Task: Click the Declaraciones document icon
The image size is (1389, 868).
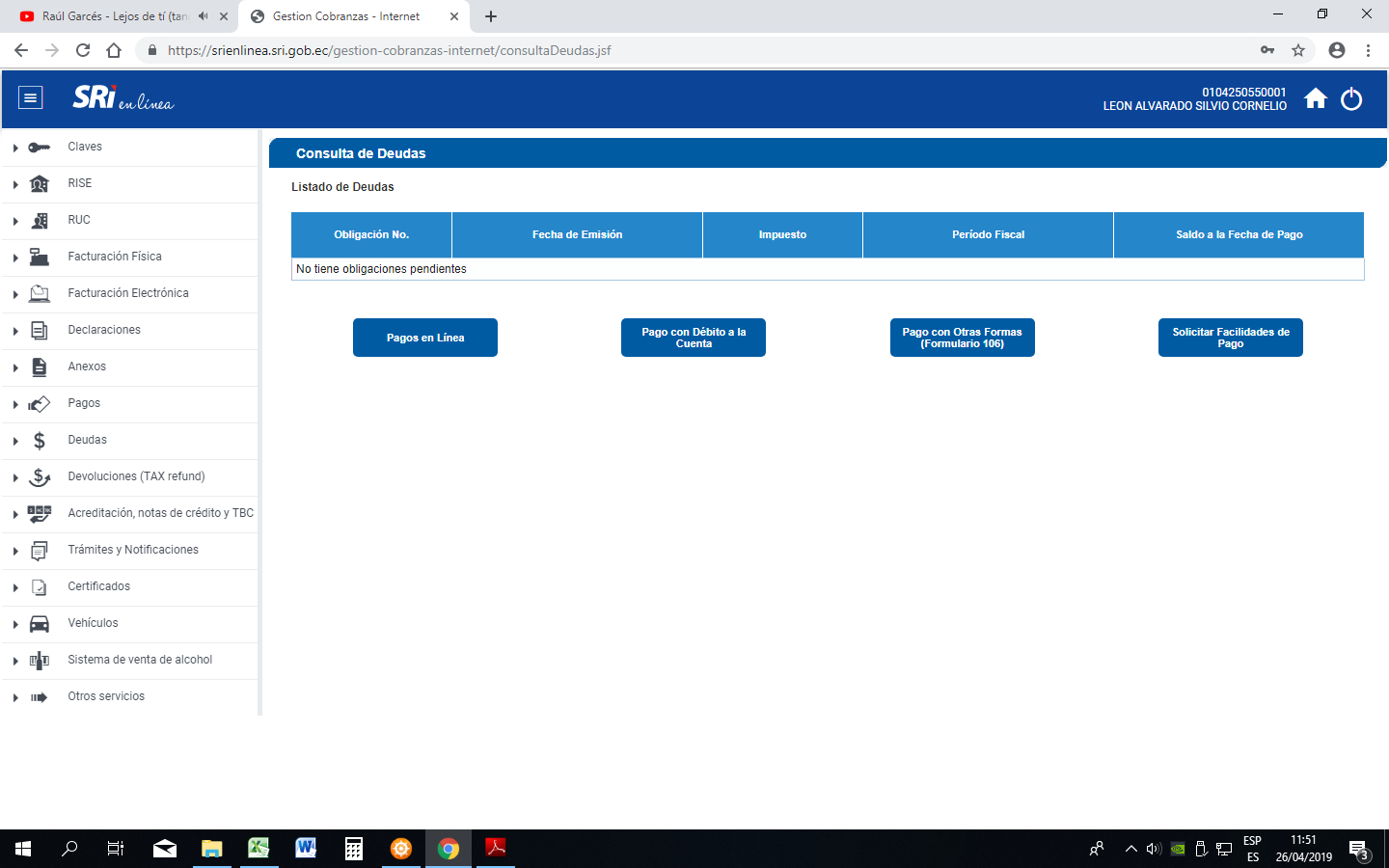Action: [x=40, y=331]
